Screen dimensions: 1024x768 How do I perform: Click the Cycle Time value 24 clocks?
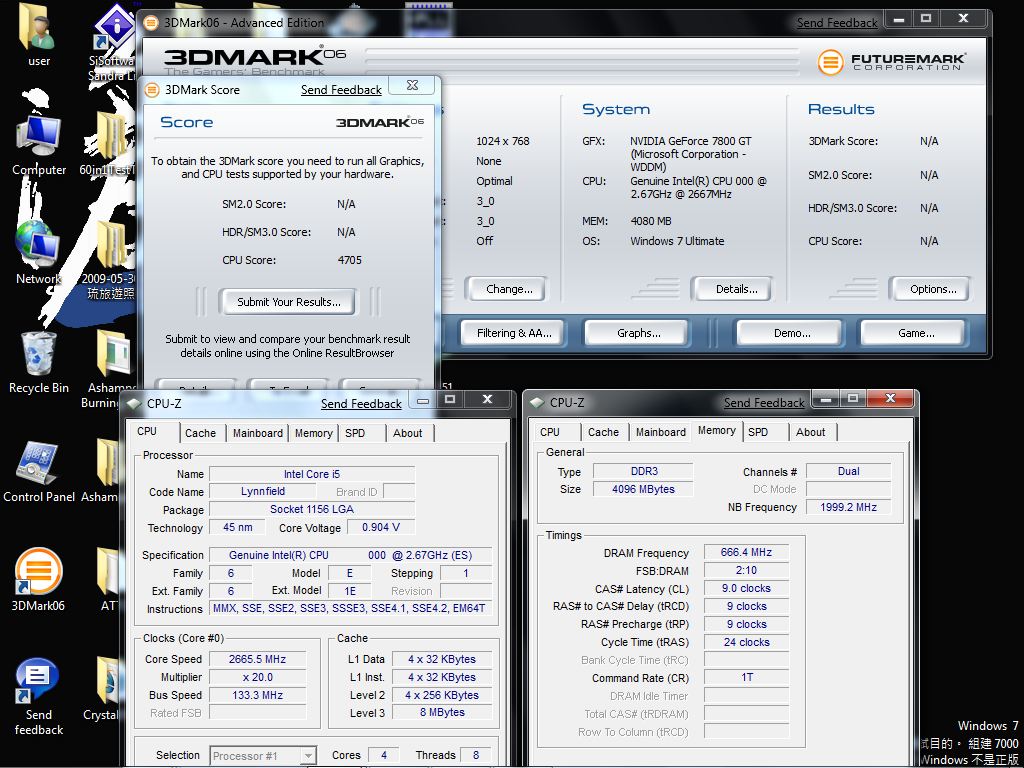click(x=746, y=643)
